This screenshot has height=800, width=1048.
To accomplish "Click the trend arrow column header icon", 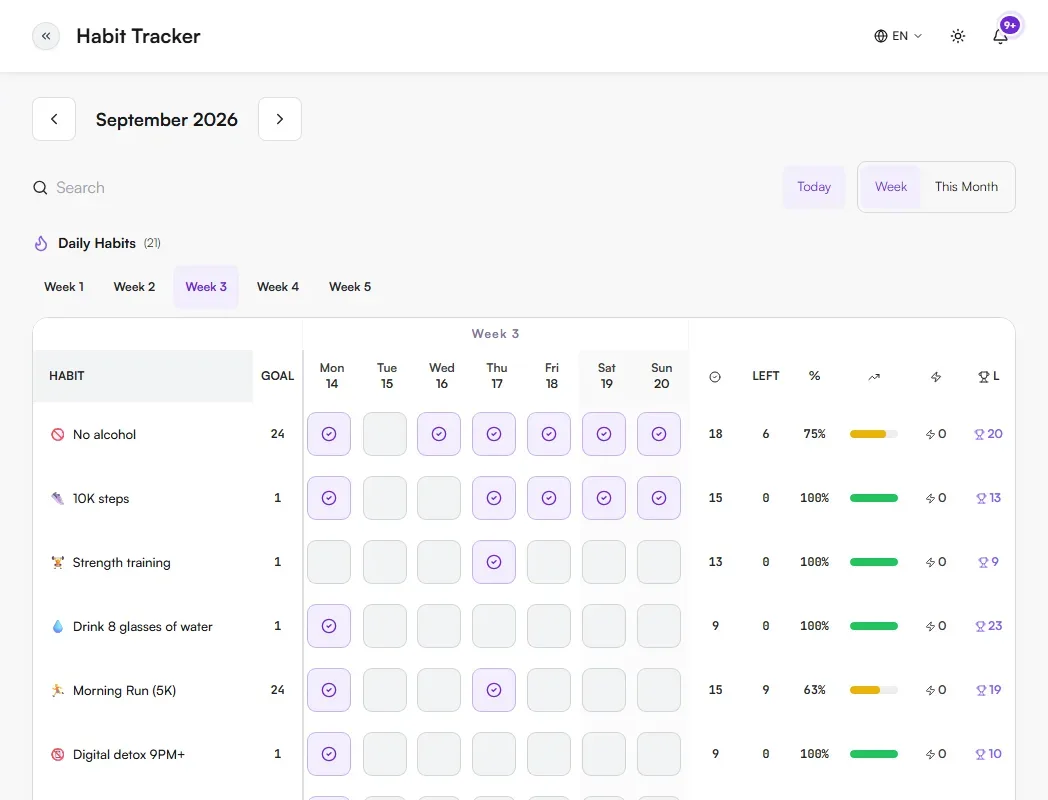I will (x=874, y=377).
